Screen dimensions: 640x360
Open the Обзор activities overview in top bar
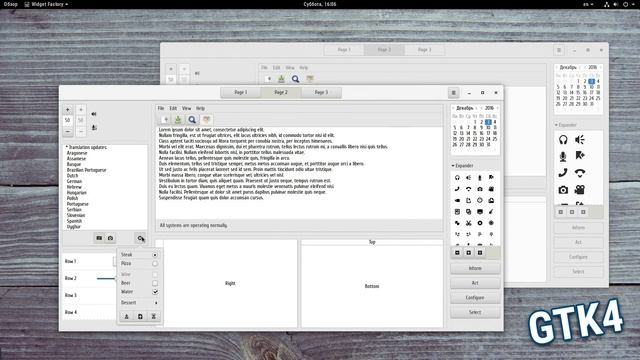point(11,4)
